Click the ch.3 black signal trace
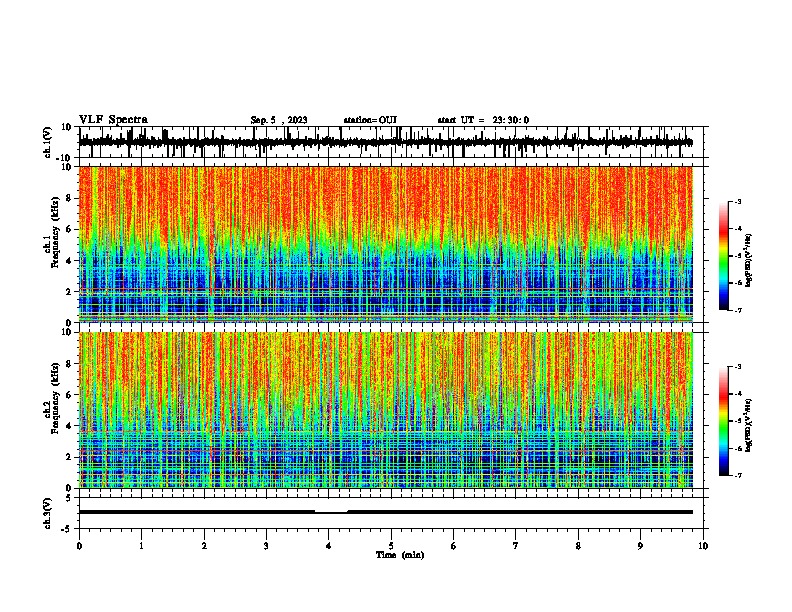This screenshot has height=612, width=792. (x=386, y=512)
